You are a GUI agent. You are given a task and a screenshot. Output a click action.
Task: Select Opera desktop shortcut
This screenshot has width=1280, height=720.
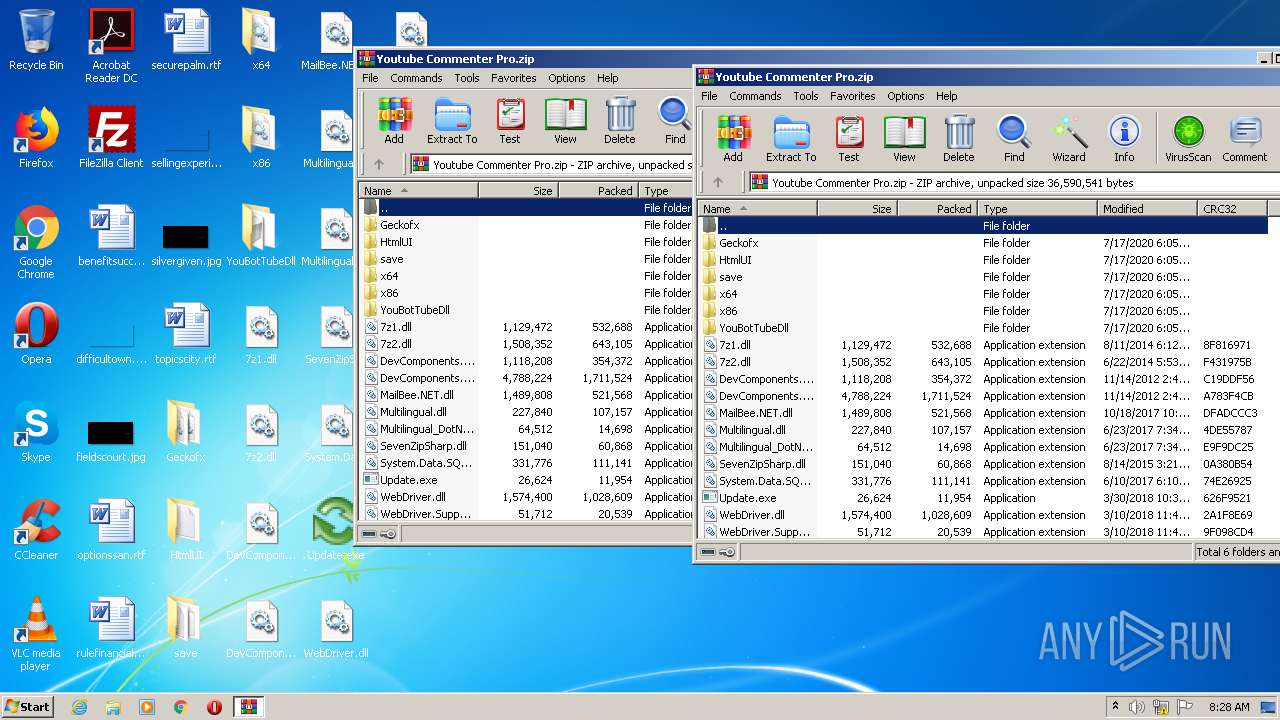coord(36,334)
